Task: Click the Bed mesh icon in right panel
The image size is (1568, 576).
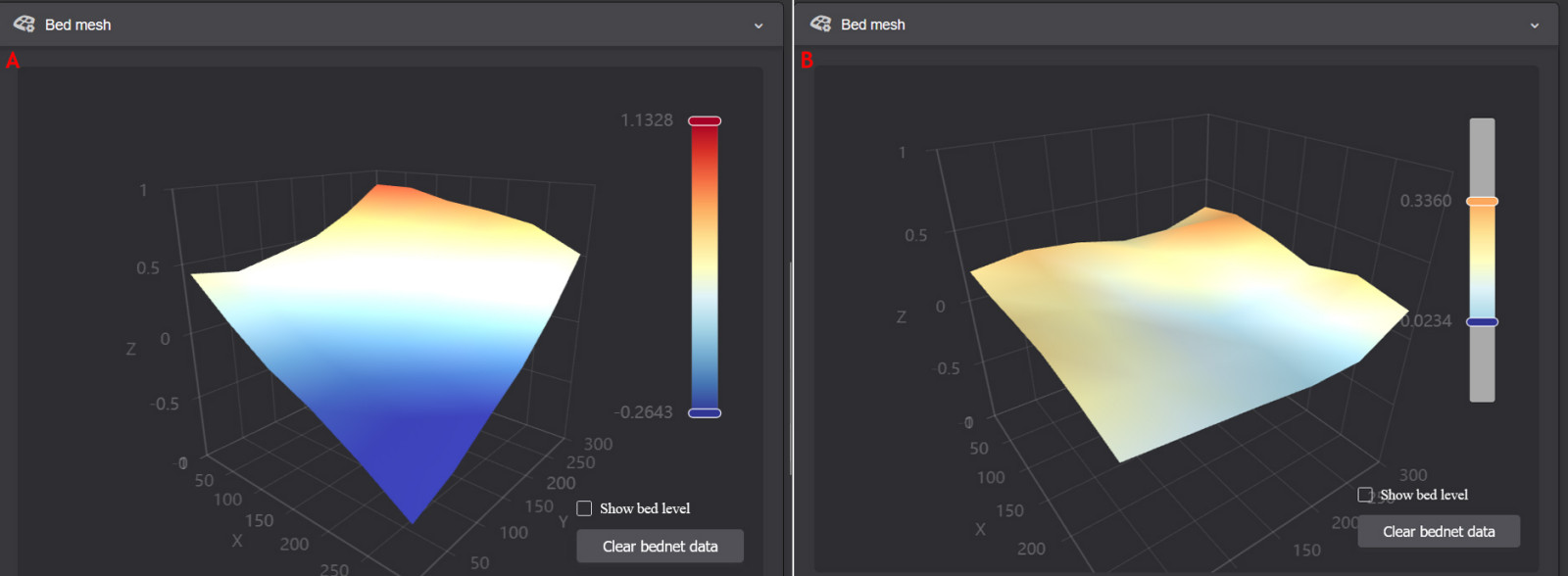Action: point(820,24)
